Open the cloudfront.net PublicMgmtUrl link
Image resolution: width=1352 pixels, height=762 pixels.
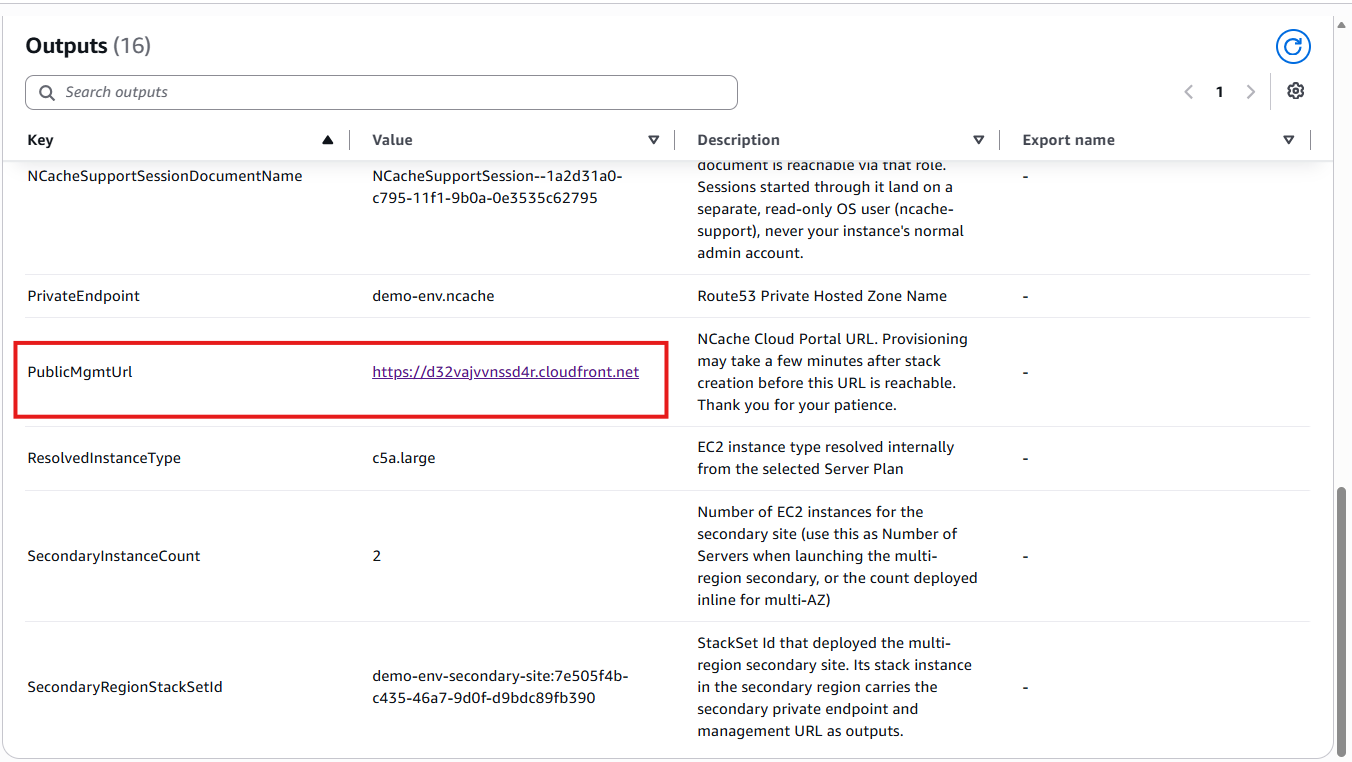pos(505,372)
